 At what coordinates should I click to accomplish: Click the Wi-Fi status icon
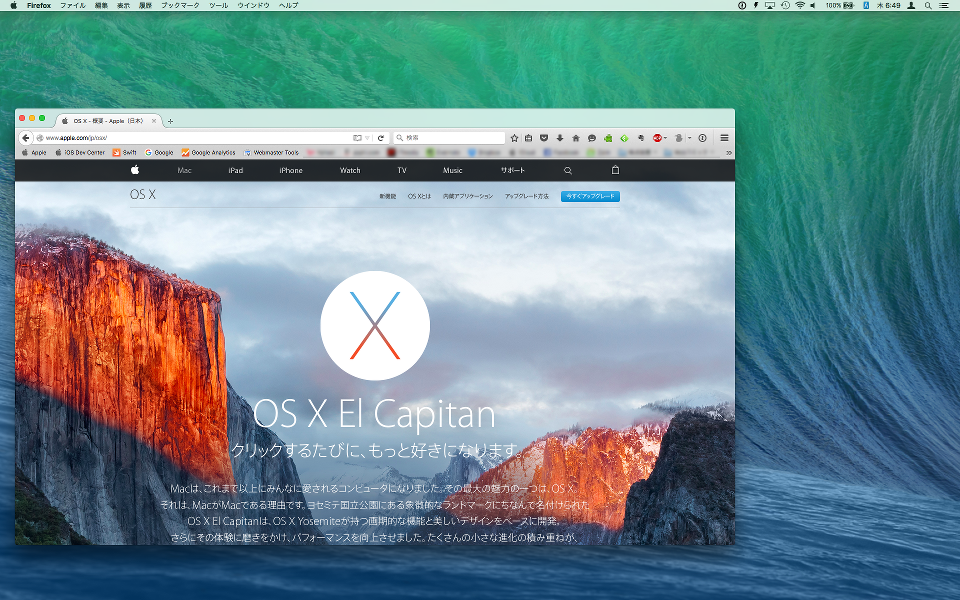[x=800, y=6]
